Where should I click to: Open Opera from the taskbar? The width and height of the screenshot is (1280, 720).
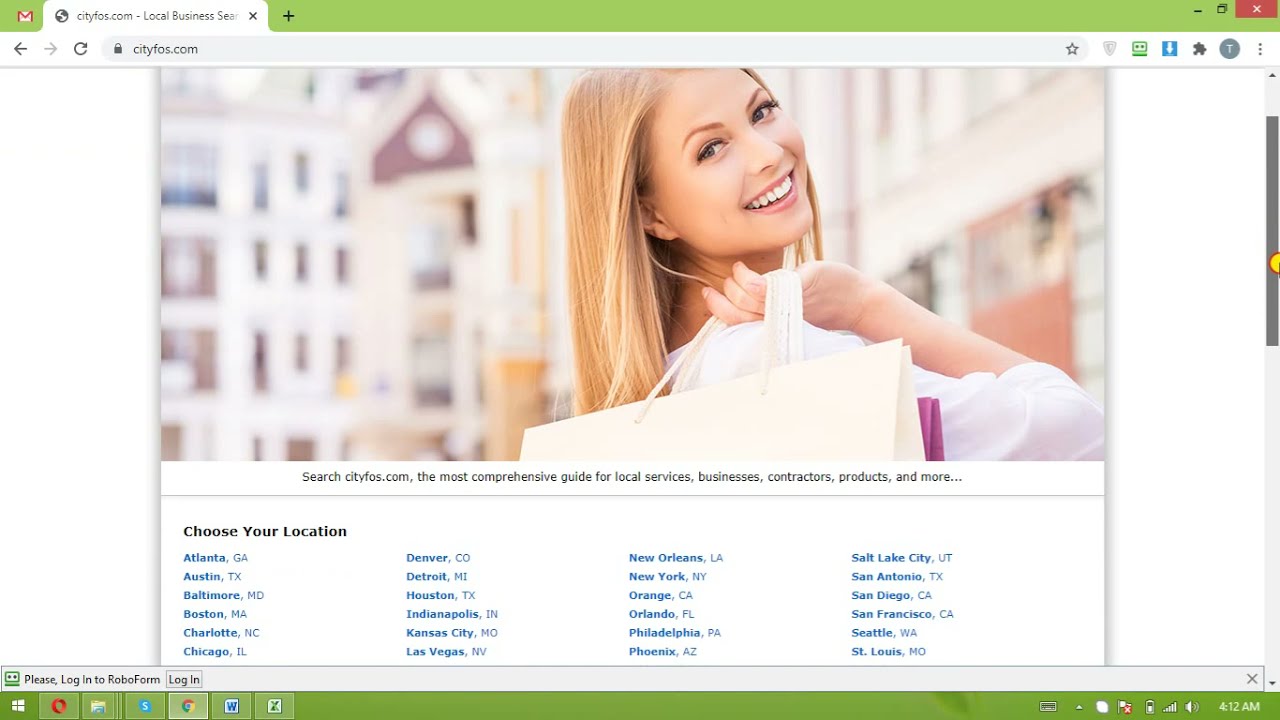[x=59, y=706]
